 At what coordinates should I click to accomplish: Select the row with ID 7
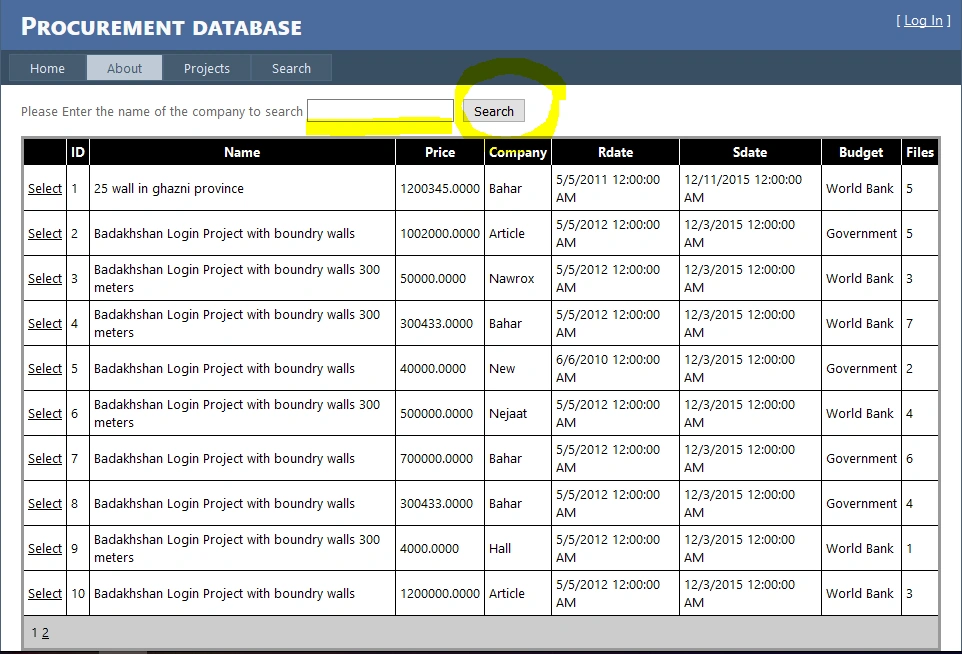click(45, 458)
